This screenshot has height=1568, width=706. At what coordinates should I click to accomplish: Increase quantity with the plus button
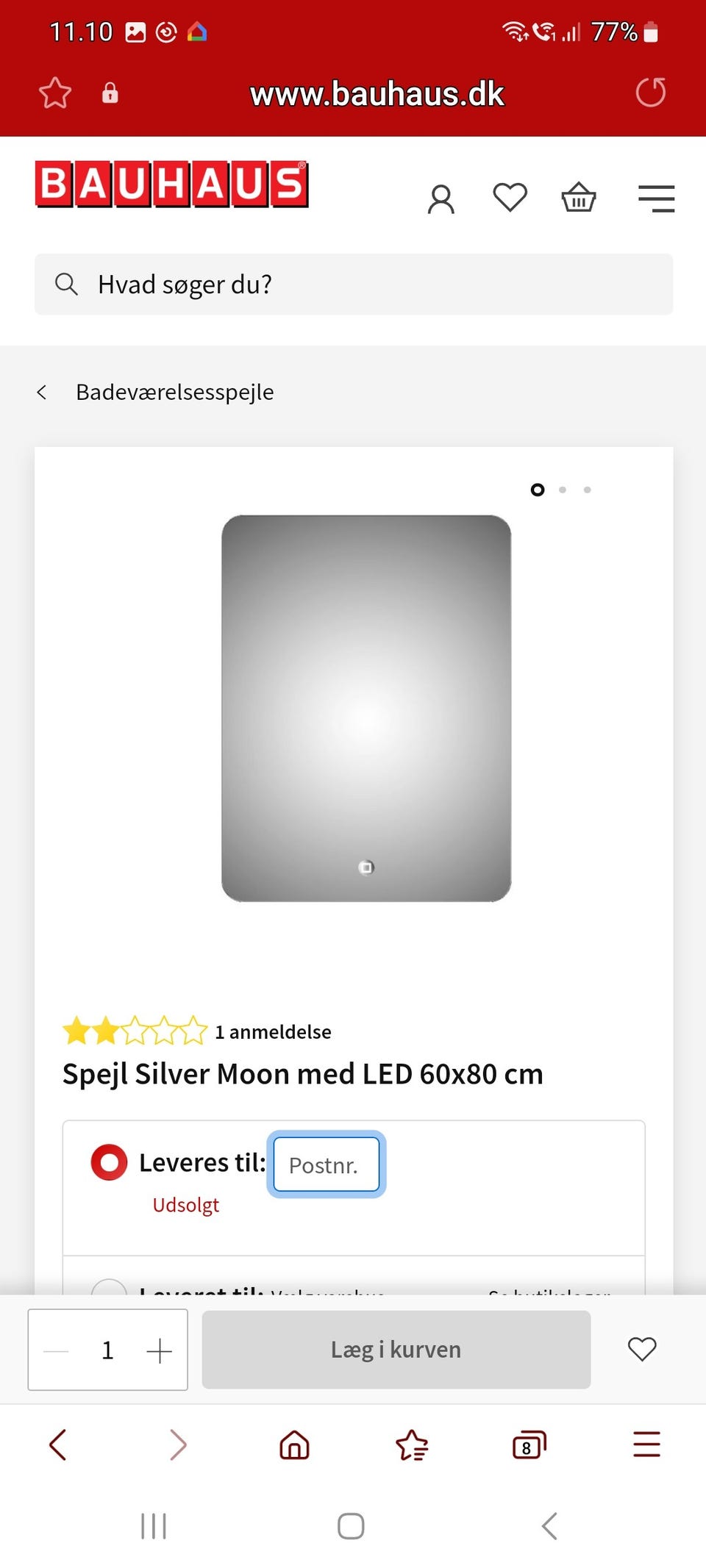[x=159, y=1350]
